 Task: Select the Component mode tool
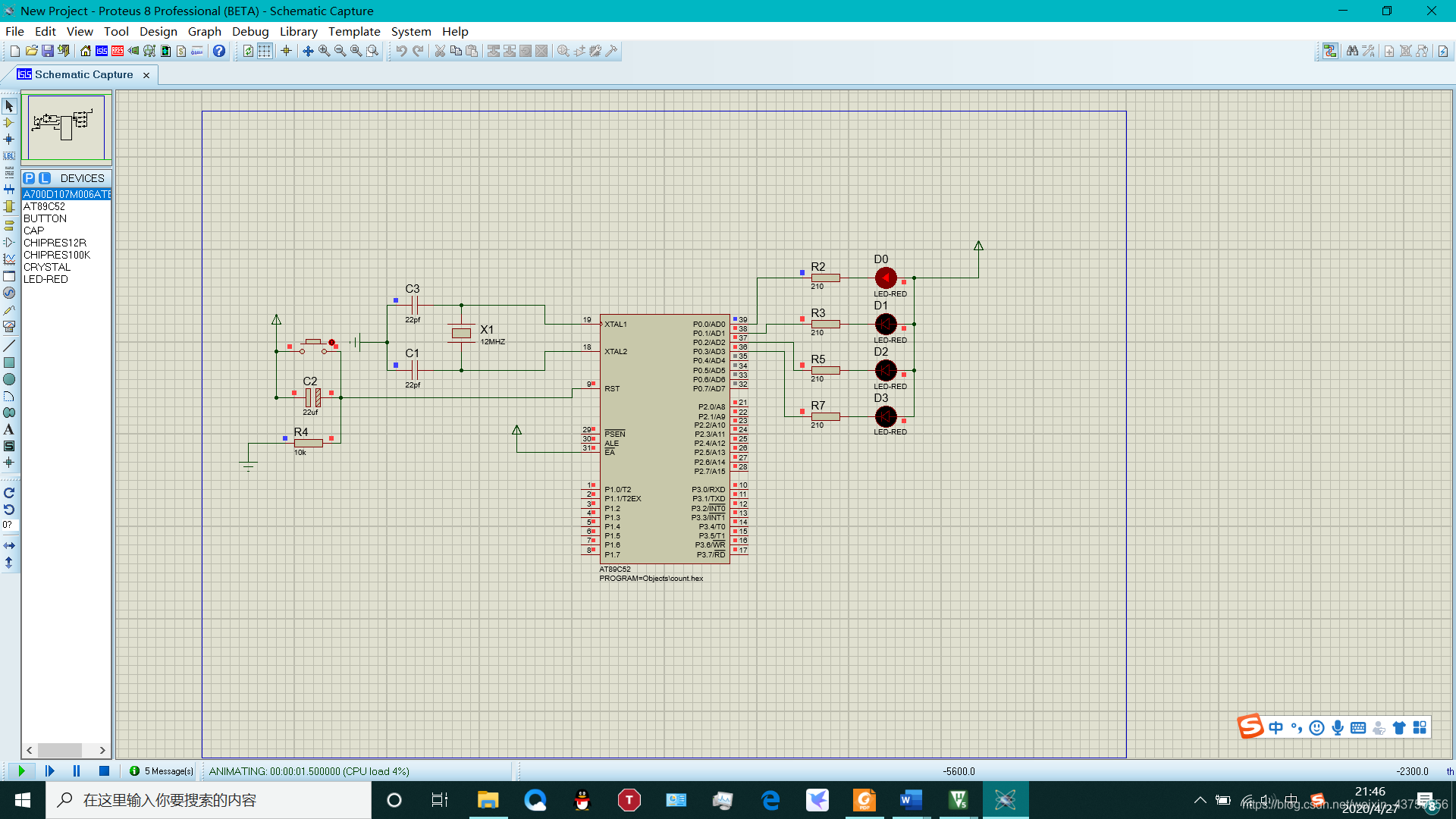pos(9,123)
